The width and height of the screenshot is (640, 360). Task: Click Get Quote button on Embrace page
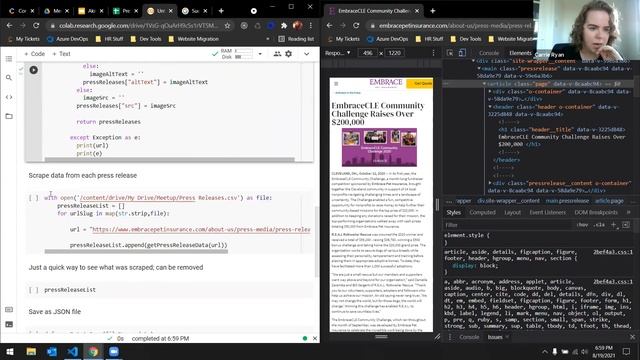tap(420, 83)
